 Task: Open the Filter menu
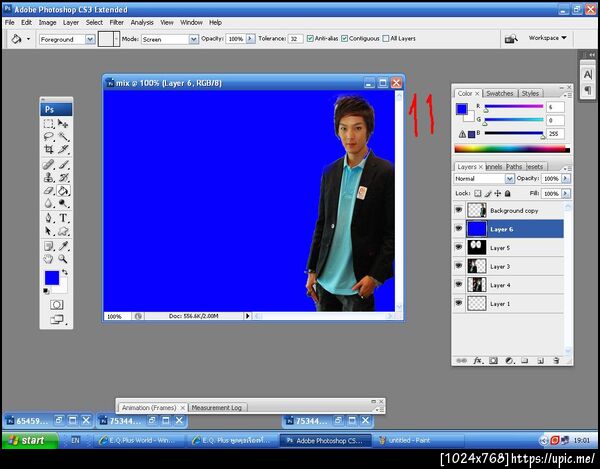coord(117,23)
